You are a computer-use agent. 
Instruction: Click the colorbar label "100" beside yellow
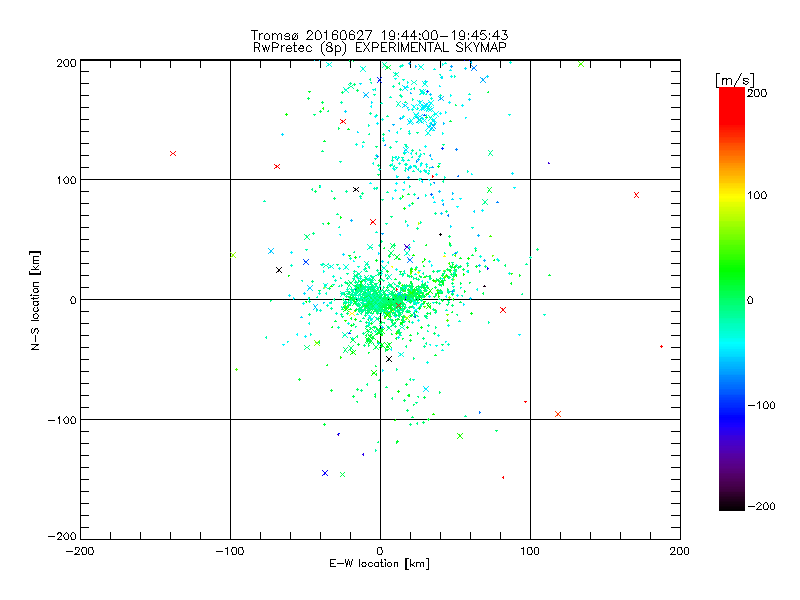[x=757, y=195]
